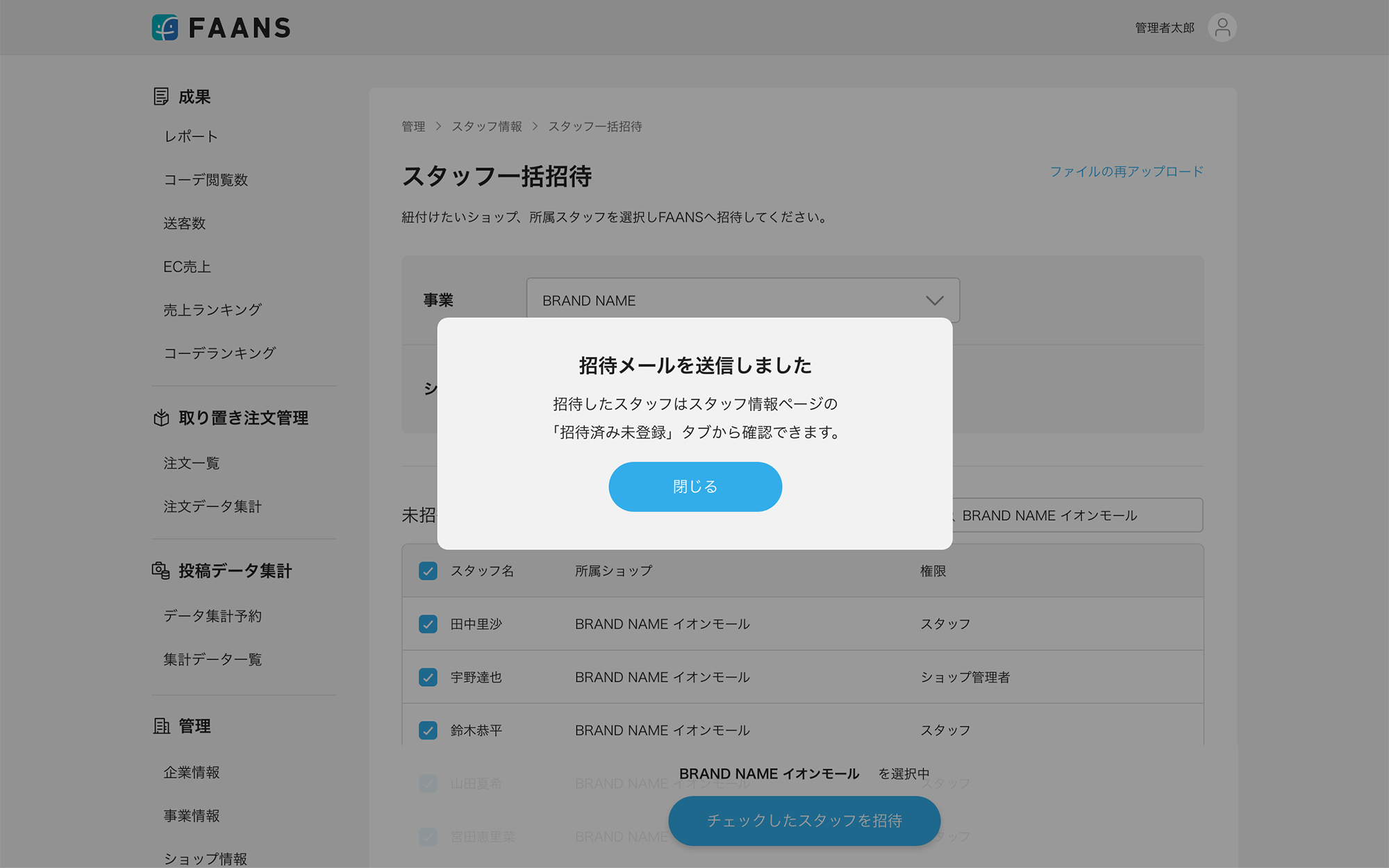Go to 売上ランキング in the sidebar
This screenshot has height=868, width=1389.
tap(213, 310)
